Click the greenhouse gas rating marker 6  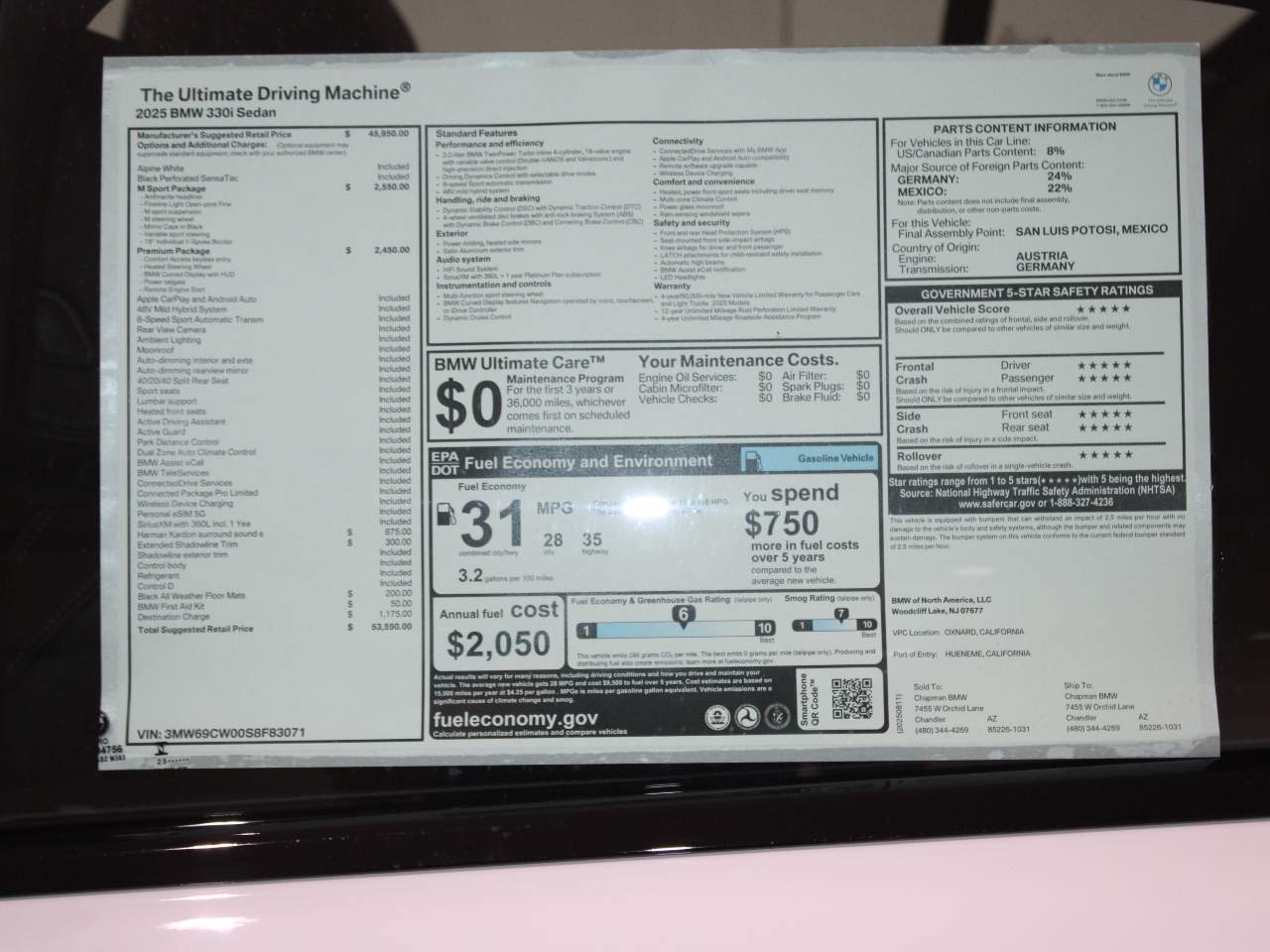click(x=683, y=615)
